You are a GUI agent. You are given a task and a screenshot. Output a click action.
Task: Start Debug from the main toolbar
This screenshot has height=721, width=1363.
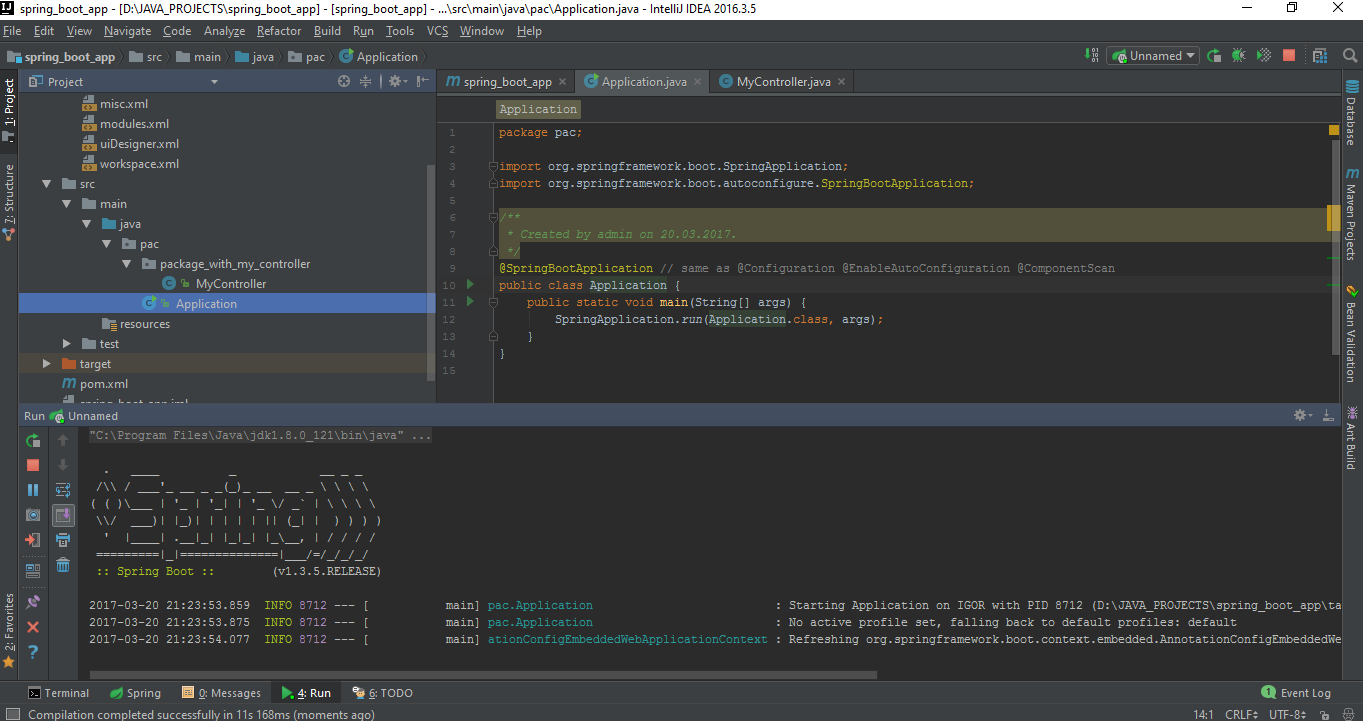tap(1238, 55)
